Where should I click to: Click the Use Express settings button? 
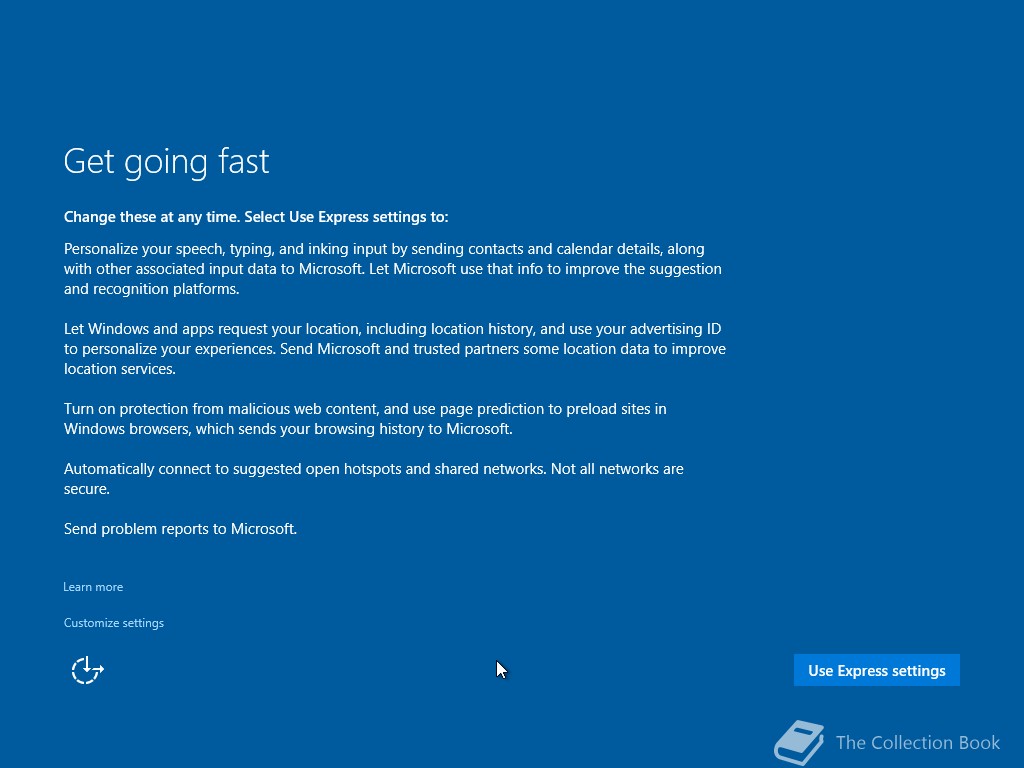tap(876, 670)
